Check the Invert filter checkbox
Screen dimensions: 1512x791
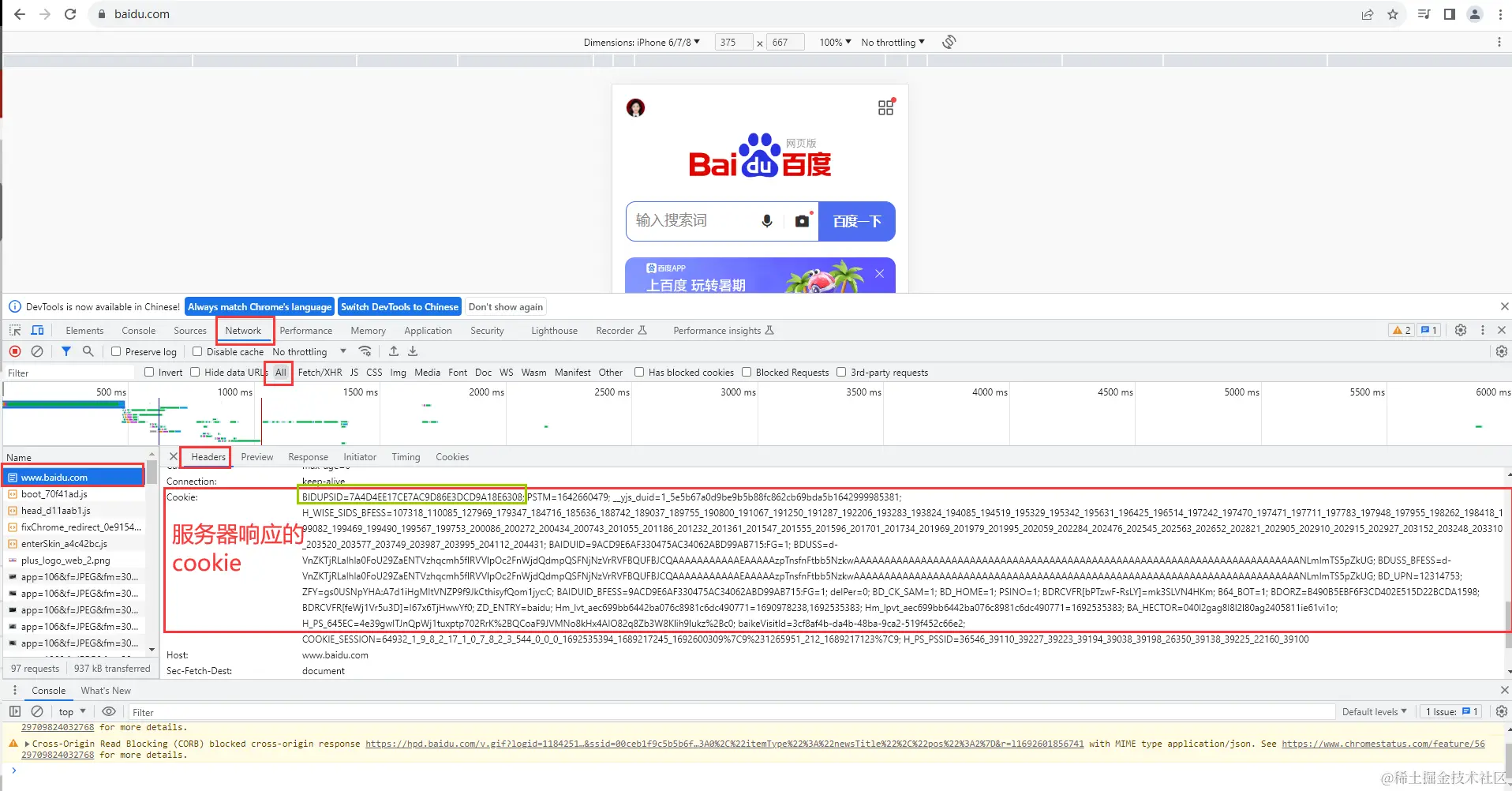149,372
